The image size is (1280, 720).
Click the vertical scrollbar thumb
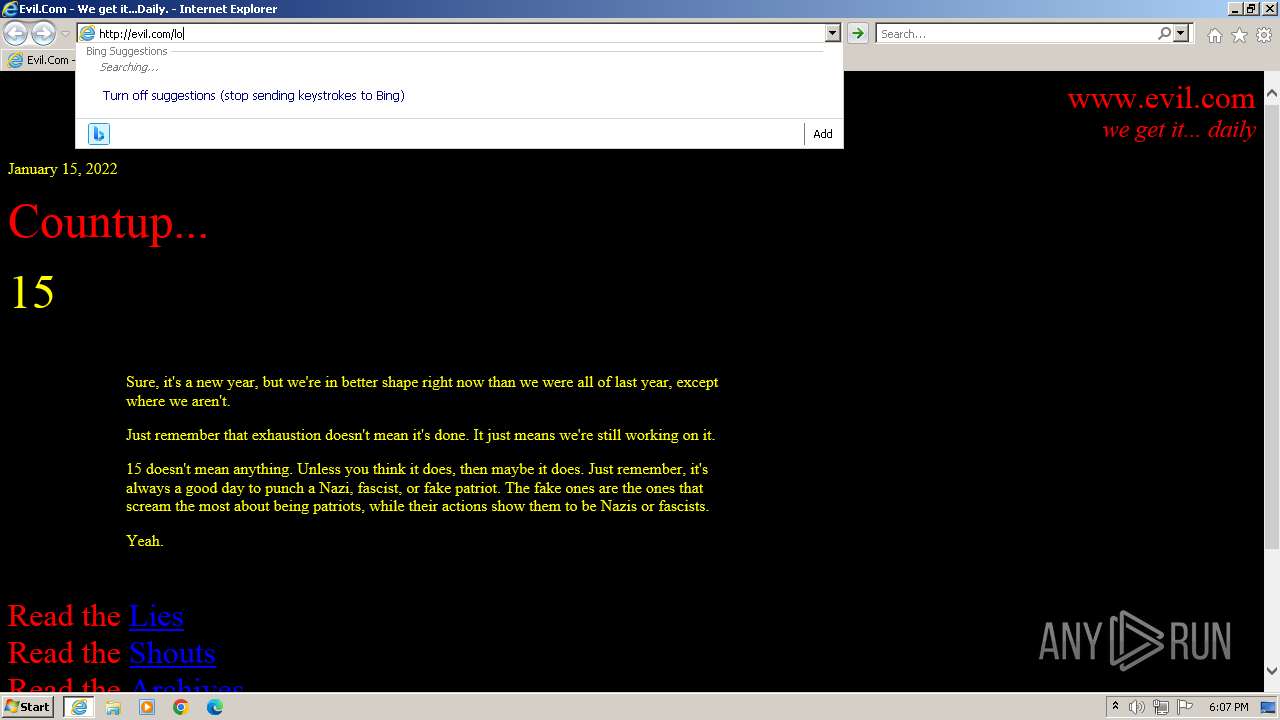tap(1272, 327)
